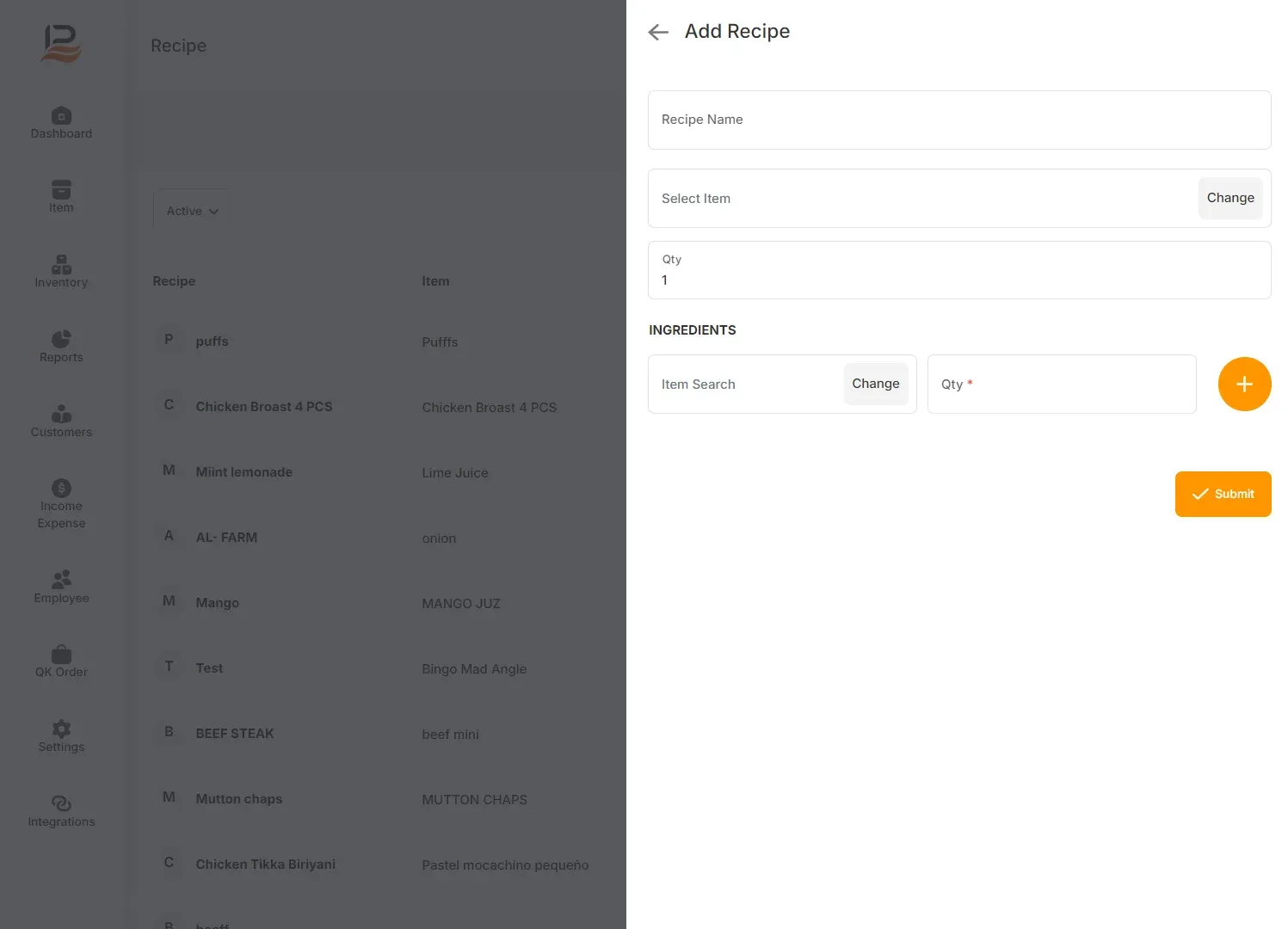Open Employee section in sidebar
This screenshot has width=1288, height=929.
(61, 587)
